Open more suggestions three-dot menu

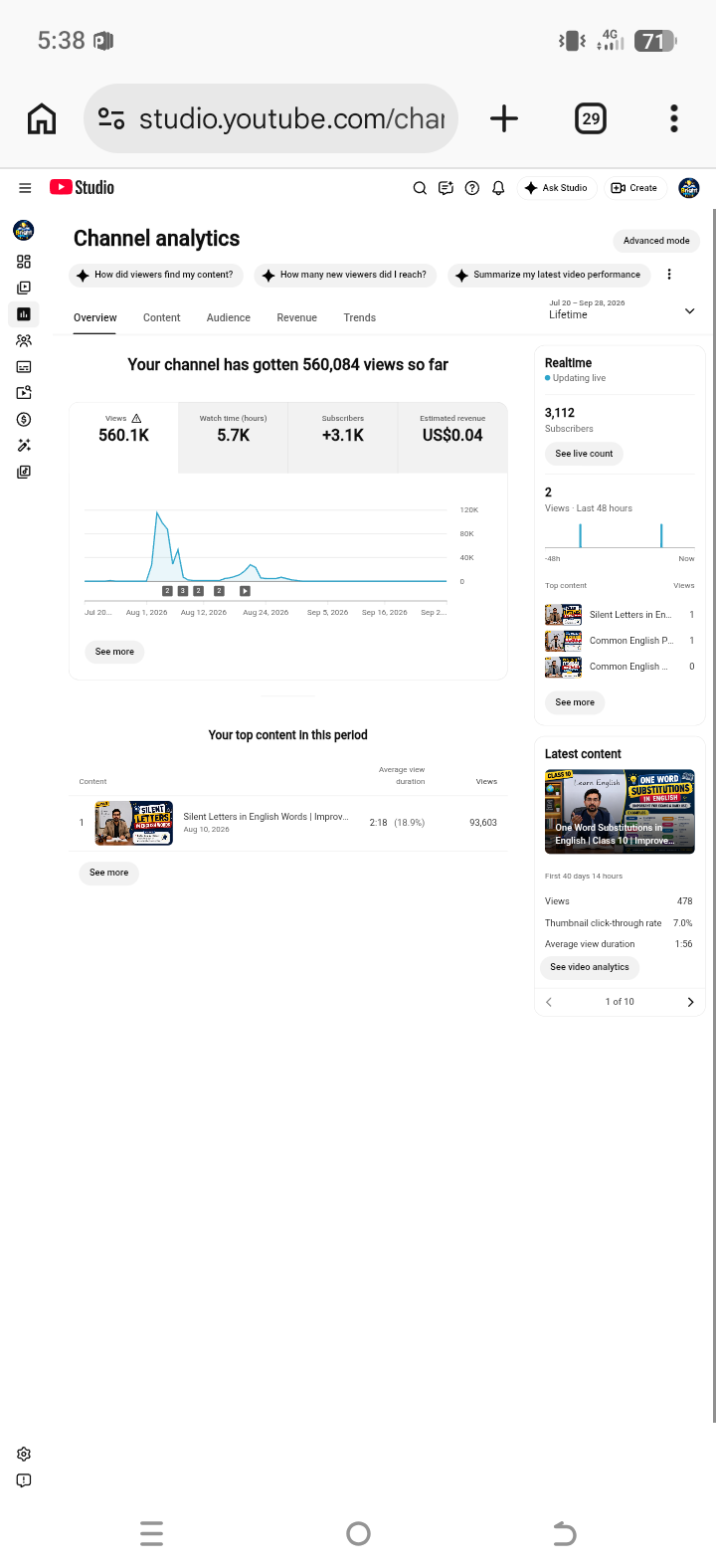669,275
